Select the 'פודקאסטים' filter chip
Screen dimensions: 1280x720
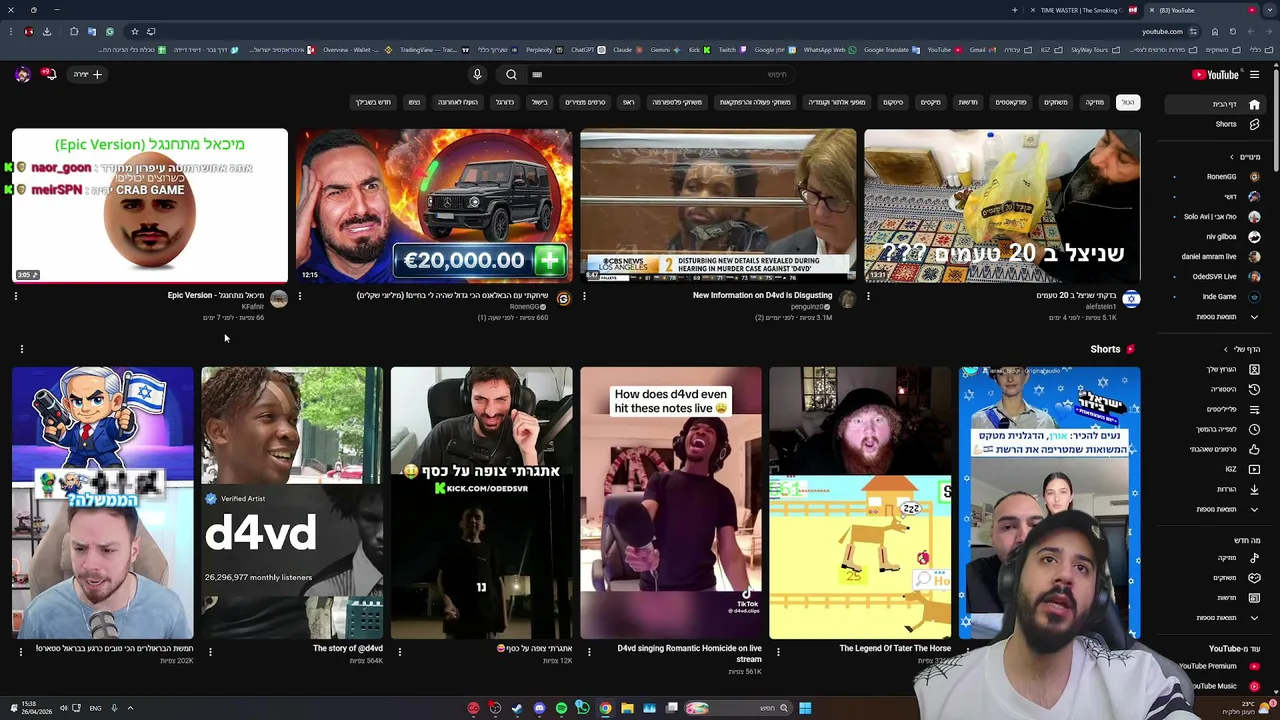click(1011, 102)
